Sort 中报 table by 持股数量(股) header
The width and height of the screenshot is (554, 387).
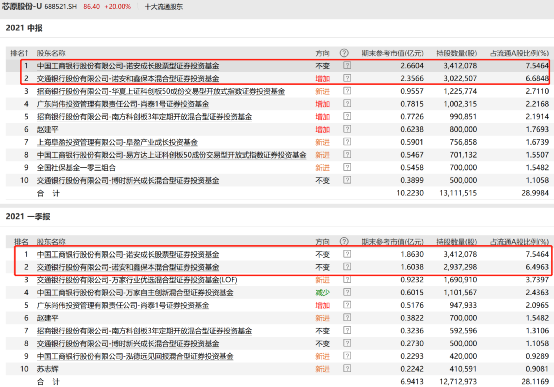click(456, 53)
